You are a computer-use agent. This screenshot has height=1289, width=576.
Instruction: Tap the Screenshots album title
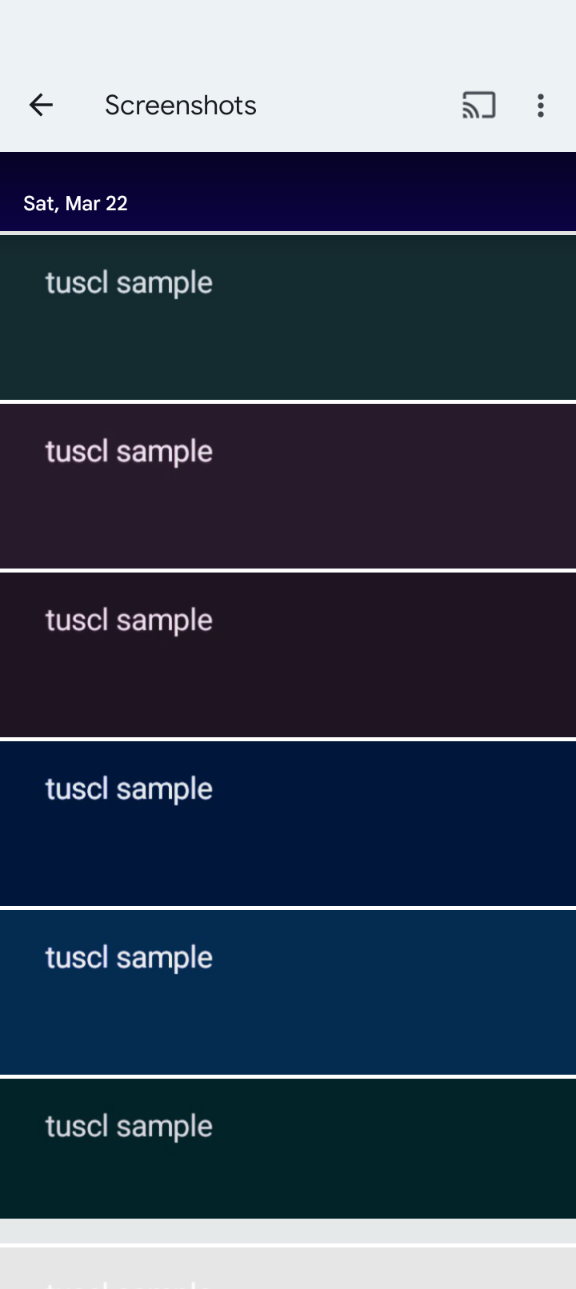click(x=181, y=105)
